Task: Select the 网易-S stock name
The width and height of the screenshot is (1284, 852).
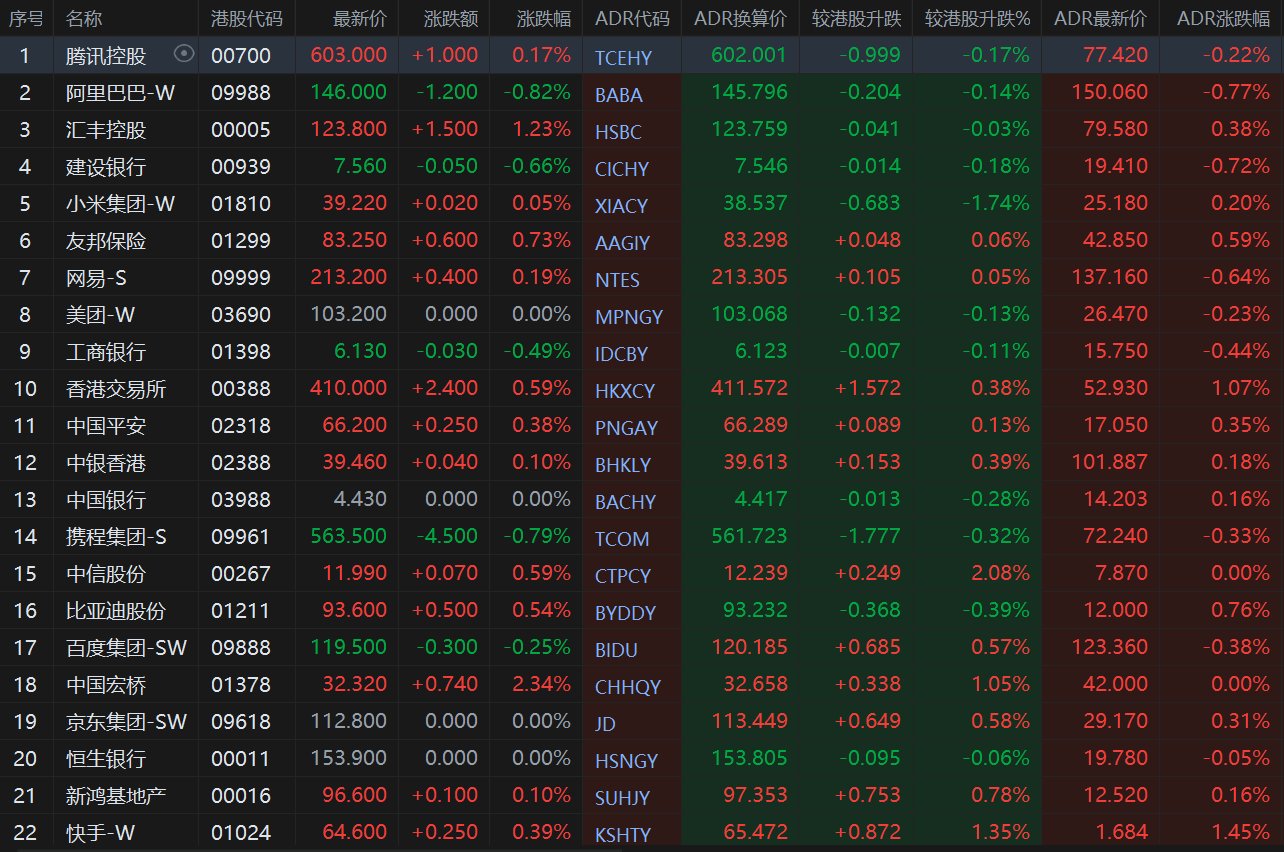Action: click(x=96, y=278)
